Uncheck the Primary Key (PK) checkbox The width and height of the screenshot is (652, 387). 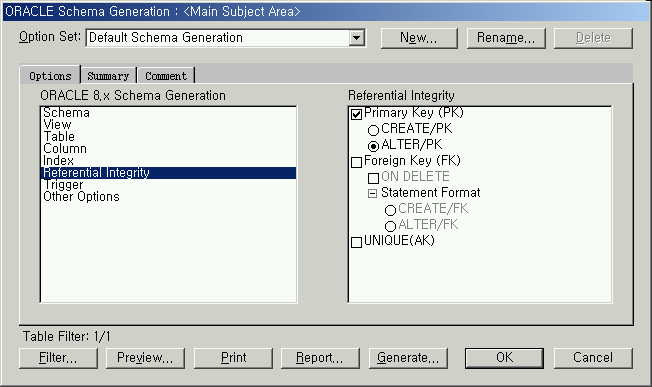356,114
